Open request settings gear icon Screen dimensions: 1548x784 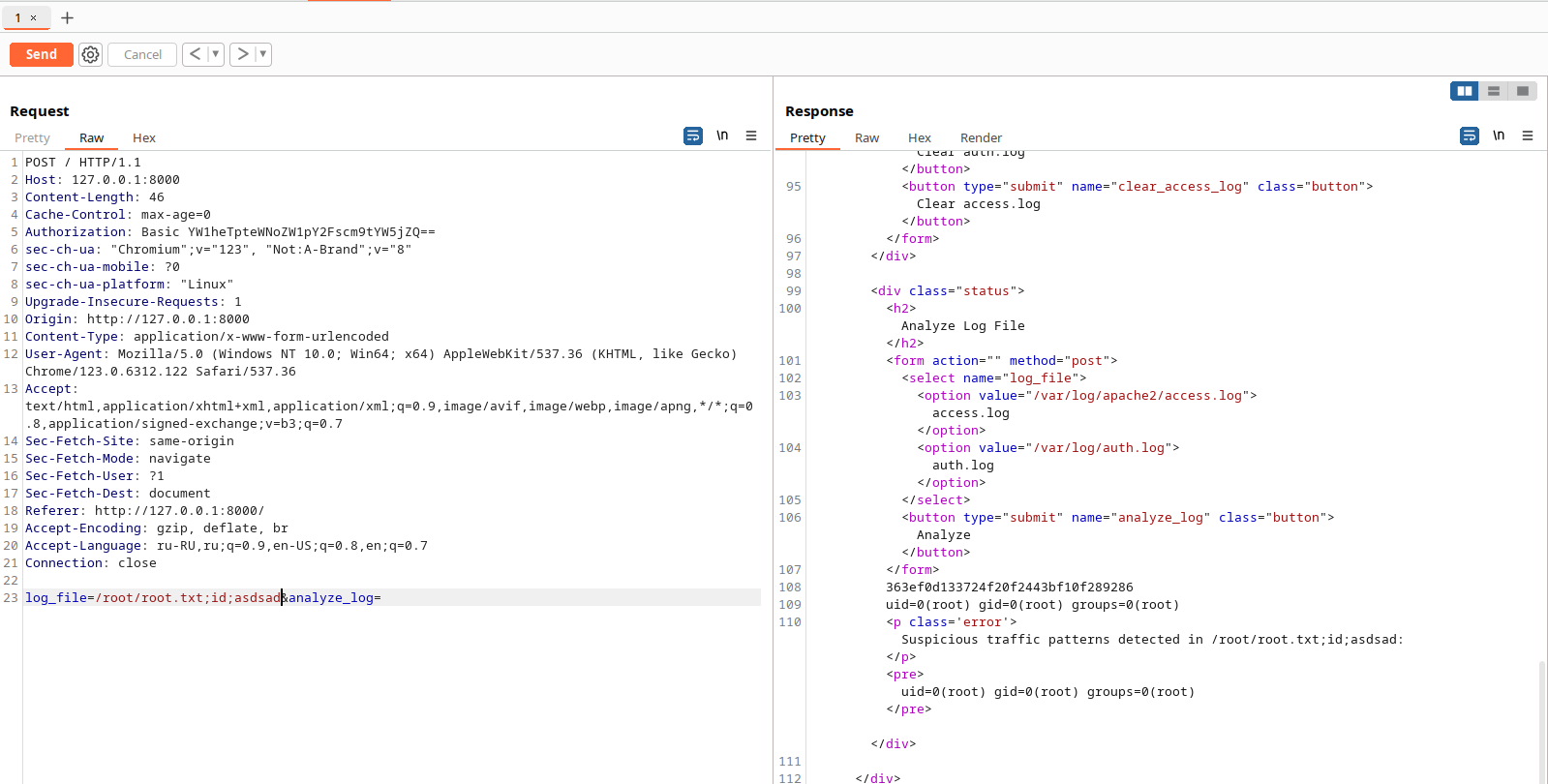pyautogui.click(x=90, y=54)
